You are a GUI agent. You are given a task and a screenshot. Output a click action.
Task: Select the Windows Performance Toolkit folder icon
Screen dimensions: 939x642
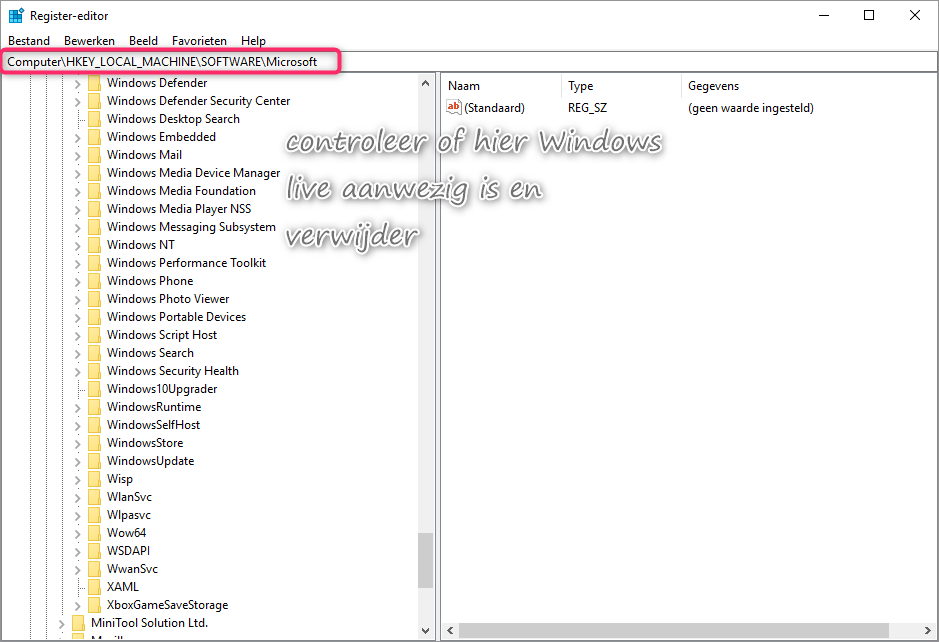coord(94,262)
